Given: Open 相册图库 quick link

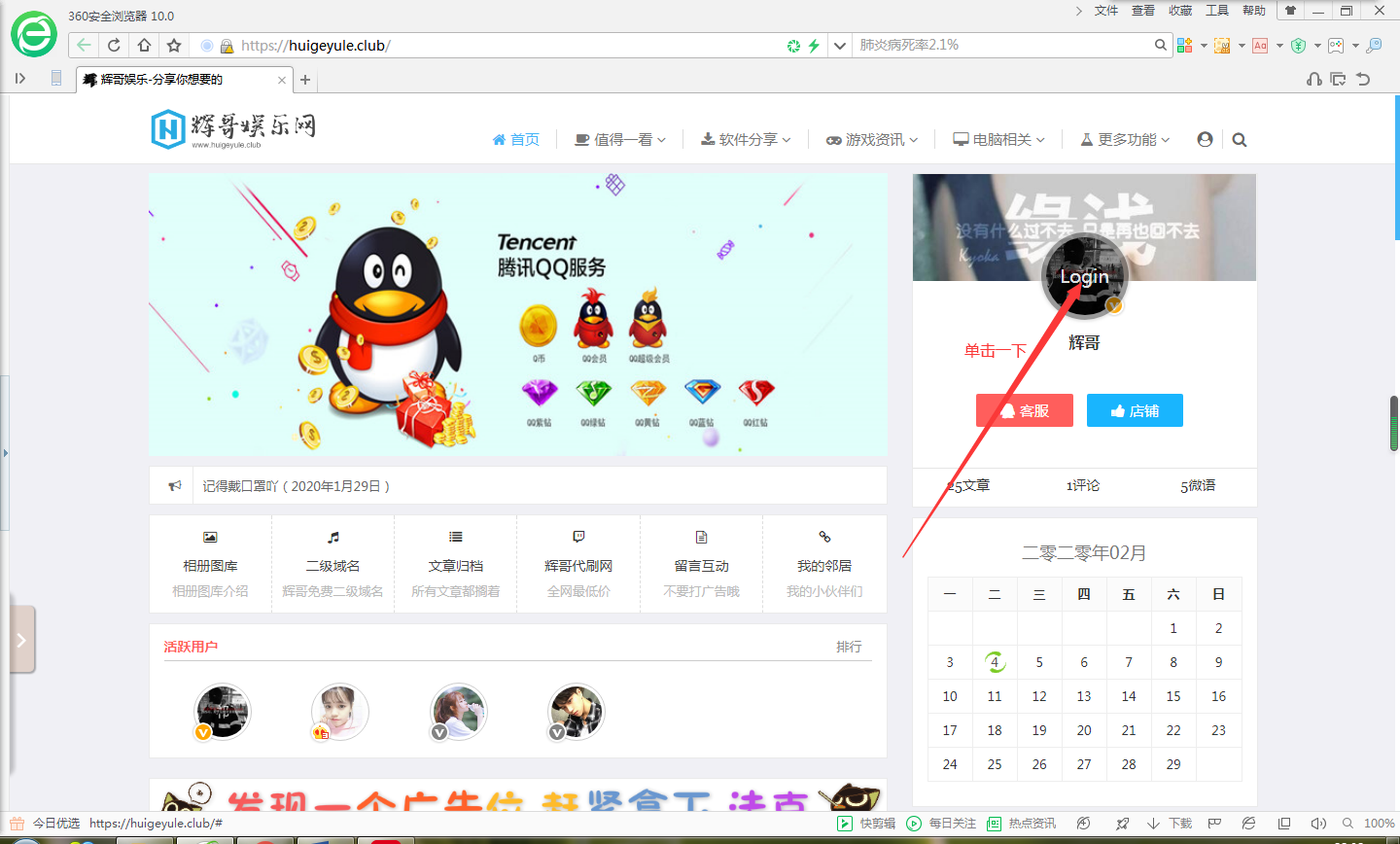Looking at the screenshot, I should click(210, 564).
